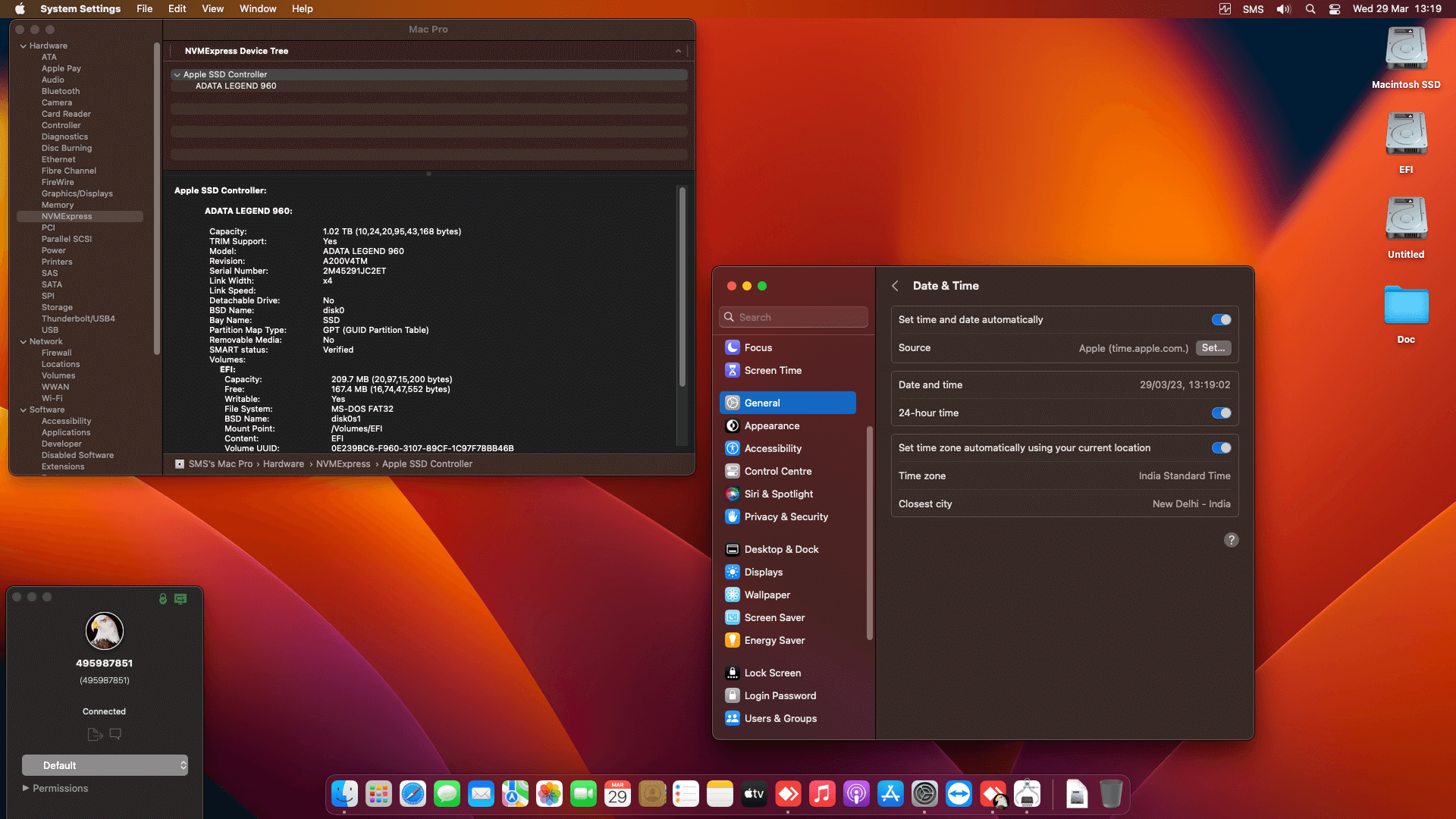Open Photos app in Dock
The width and height of the screenshot is (1456, 819).
[549, 794]
